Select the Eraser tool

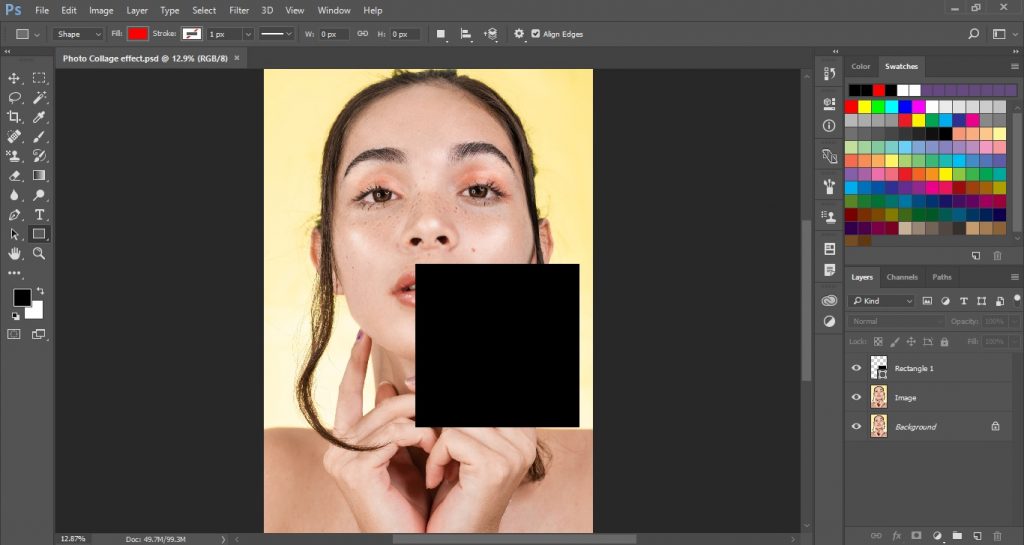[14, 176]
